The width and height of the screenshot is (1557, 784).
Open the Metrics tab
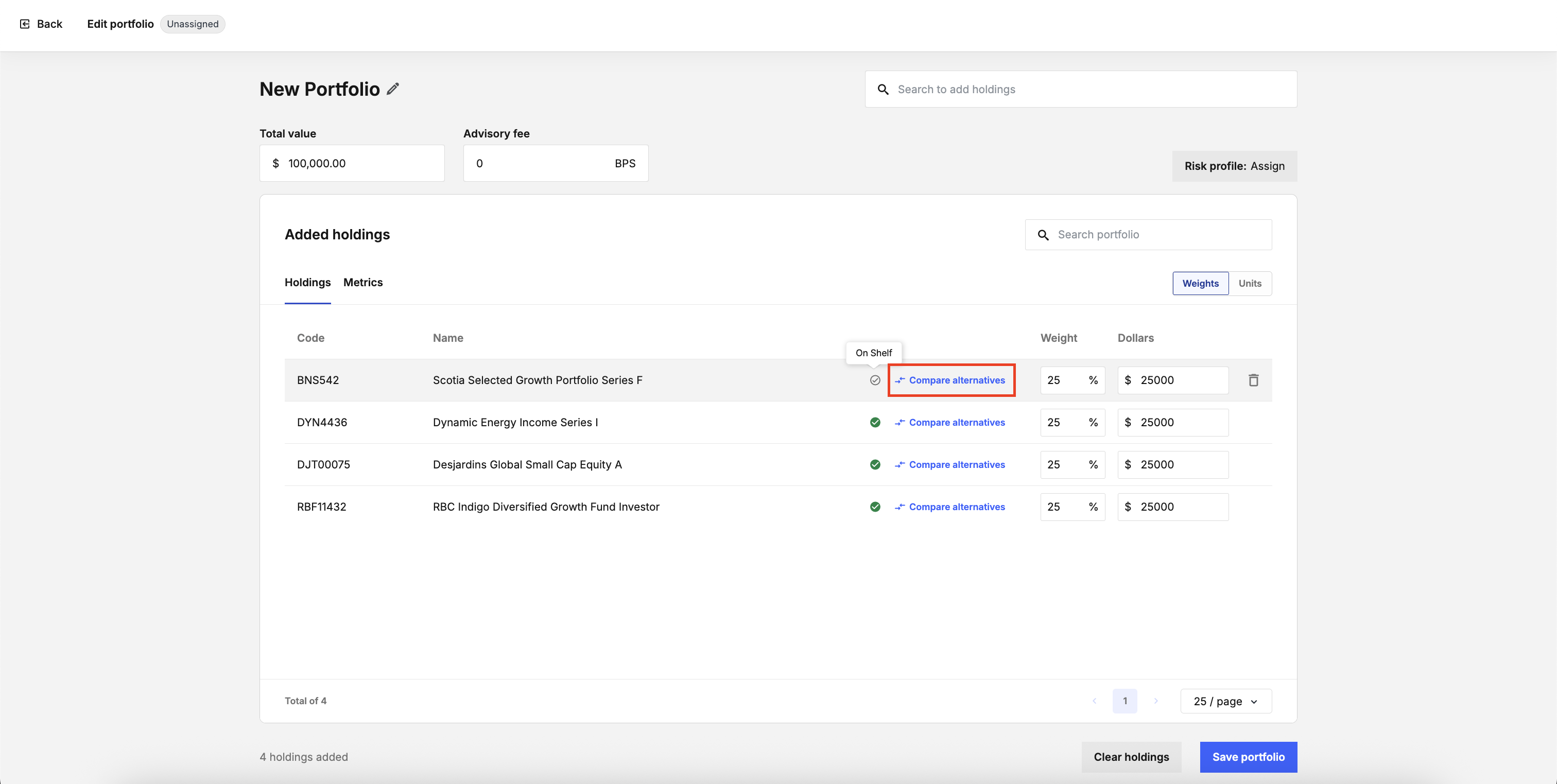[362, 282]
